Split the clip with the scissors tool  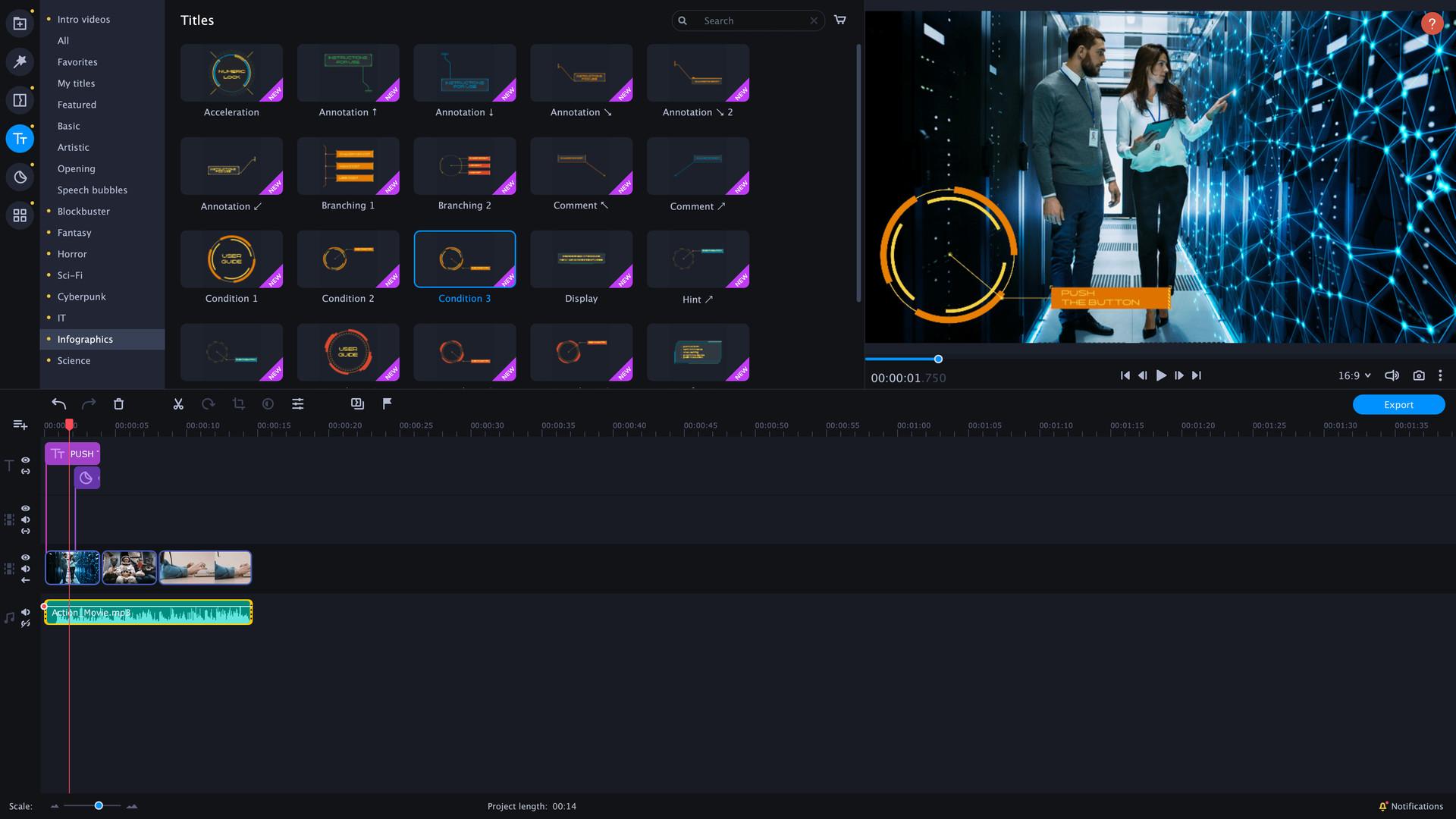[x=178, y=403]
